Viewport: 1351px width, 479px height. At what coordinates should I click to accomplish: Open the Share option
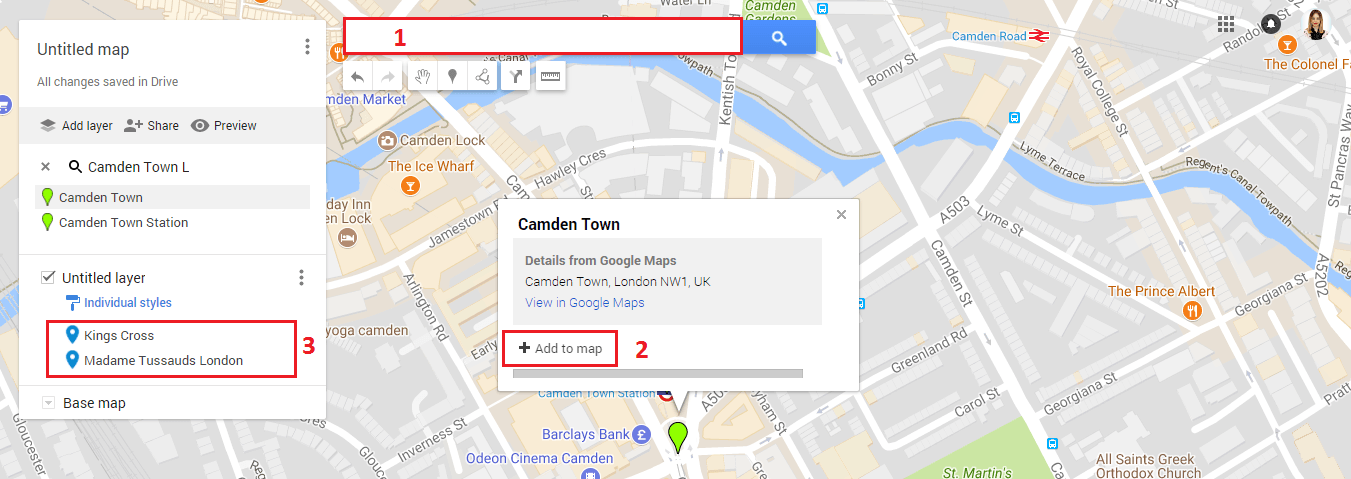(x=151, y=126)
